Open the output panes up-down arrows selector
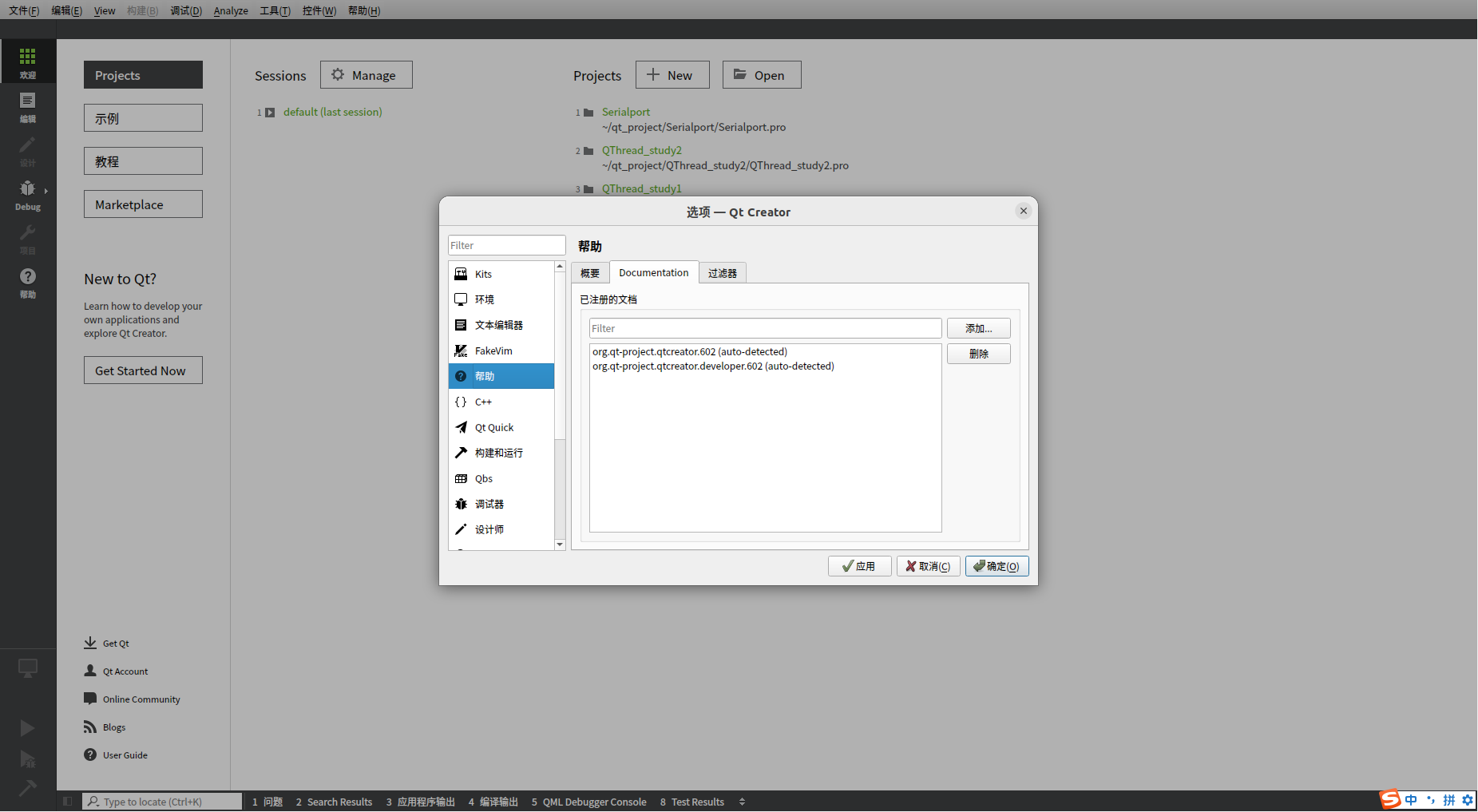 point(742,802)
